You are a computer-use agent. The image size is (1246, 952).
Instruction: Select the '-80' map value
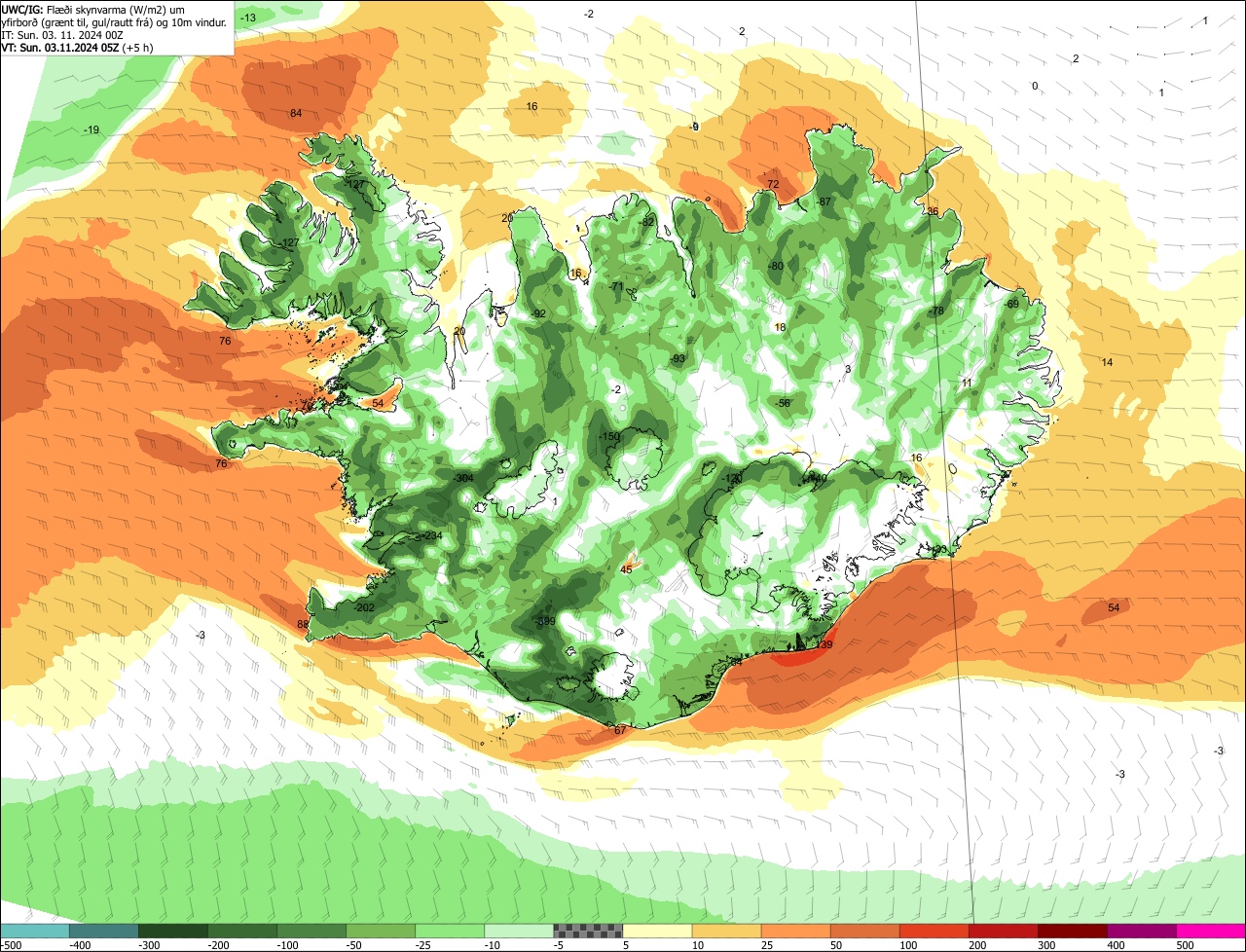[x=776, y=266]
